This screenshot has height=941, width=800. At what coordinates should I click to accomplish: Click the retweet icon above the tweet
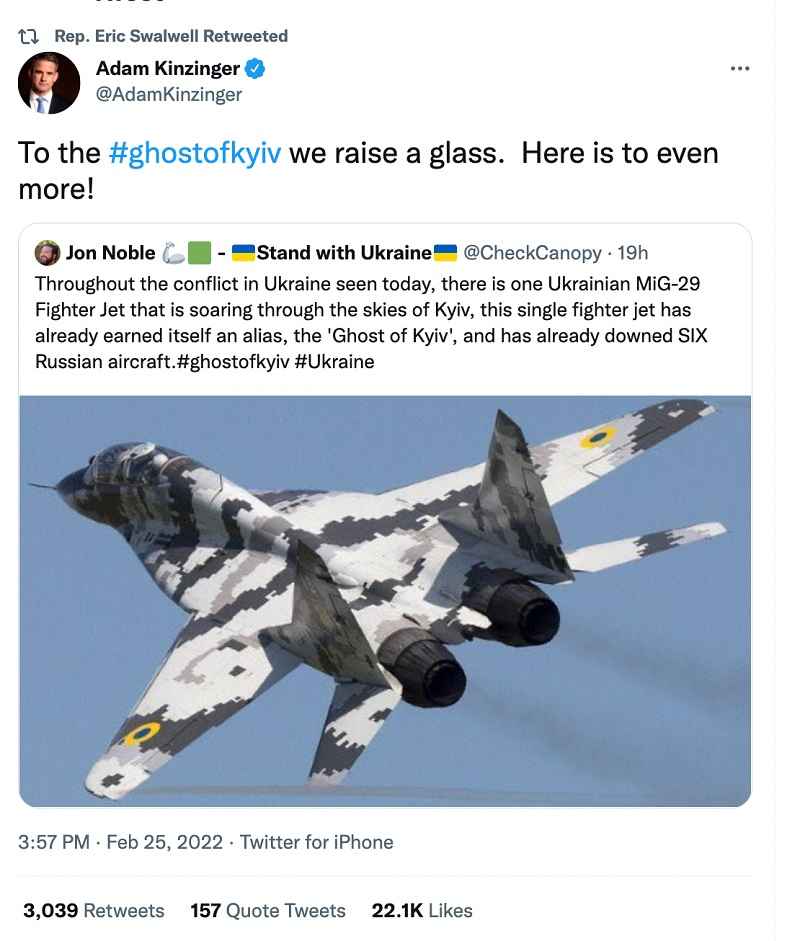tap(31, 36)
